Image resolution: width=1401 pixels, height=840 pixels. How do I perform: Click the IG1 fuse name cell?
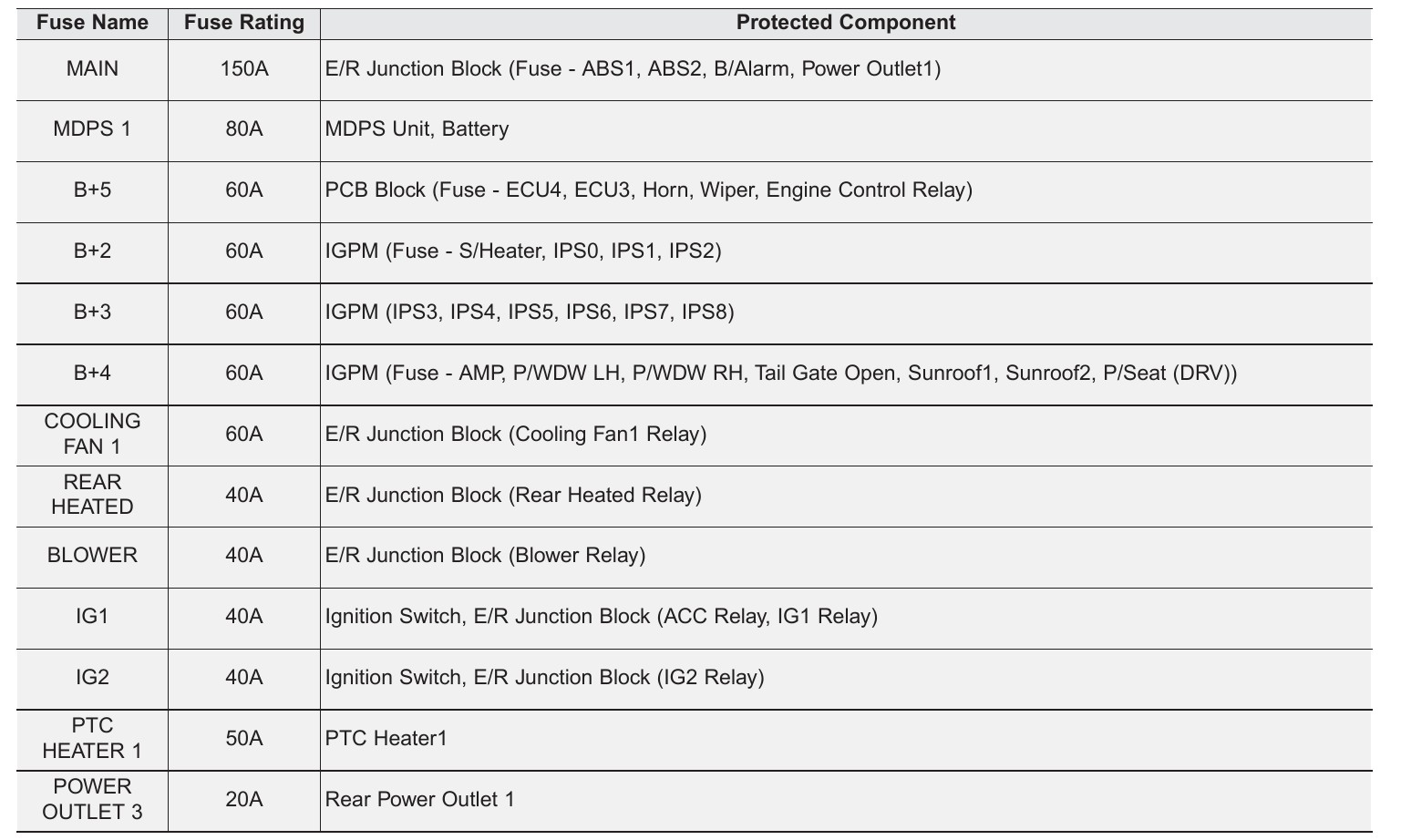tap(92, 617)
